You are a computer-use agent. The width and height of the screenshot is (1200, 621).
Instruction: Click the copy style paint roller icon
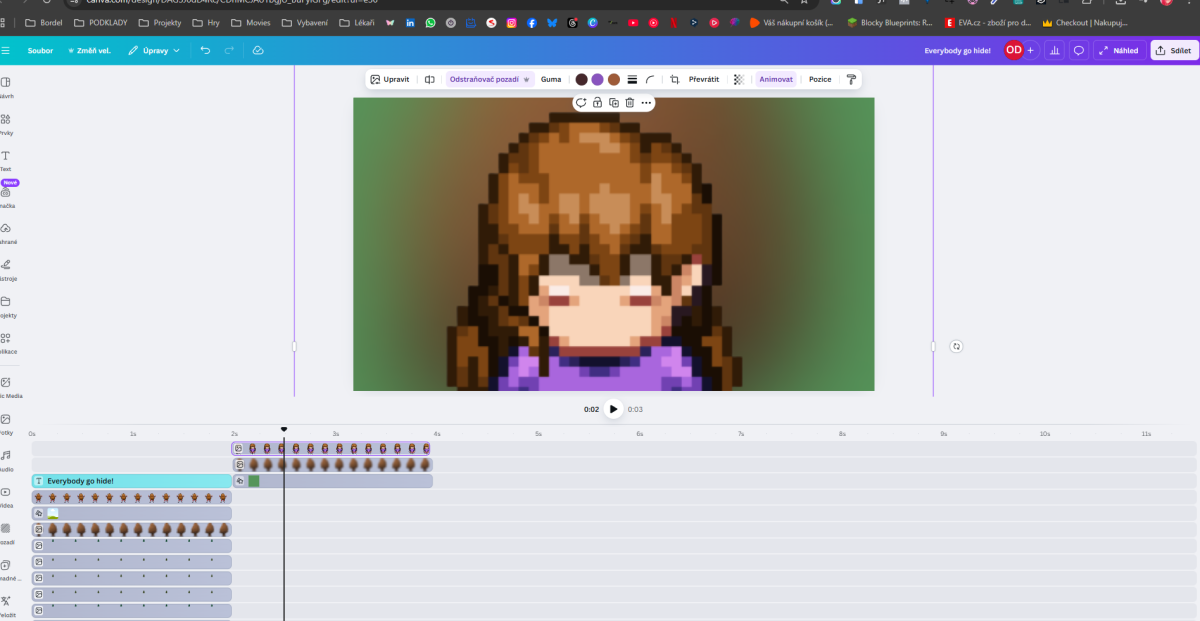pos(851,79)
